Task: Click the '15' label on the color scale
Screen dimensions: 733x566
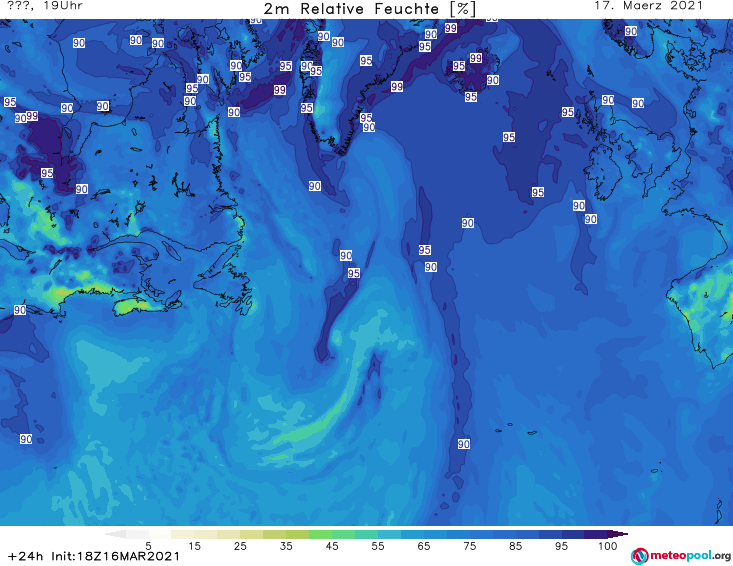Action: (194, 546)
